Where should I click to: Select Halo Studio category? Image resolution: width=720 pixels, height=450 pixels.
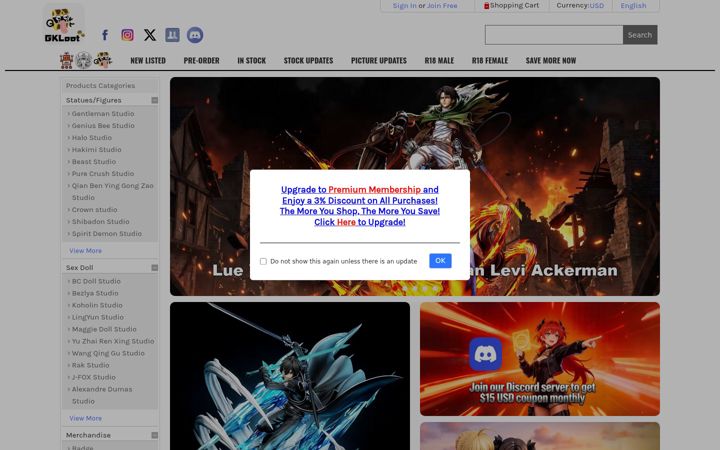coord(92,137)
